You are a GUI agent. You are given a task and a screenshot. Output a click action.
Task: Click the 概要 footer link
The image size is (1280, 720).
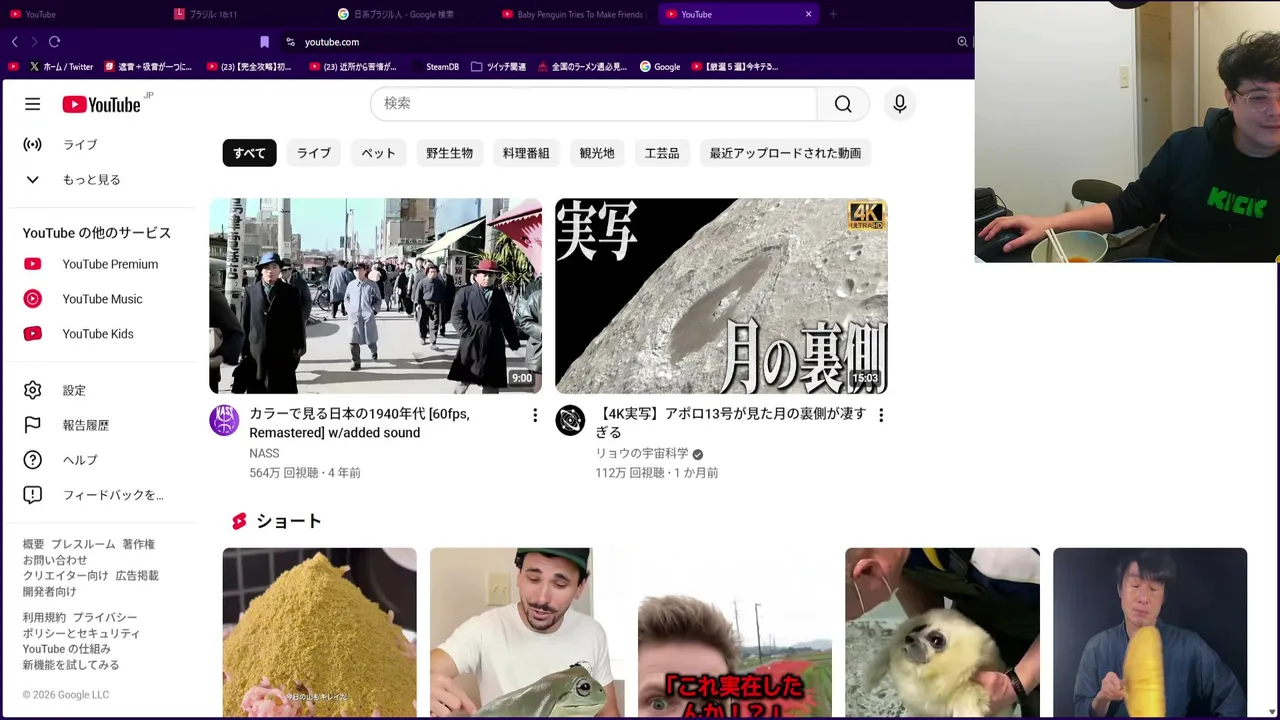point(33,544)
